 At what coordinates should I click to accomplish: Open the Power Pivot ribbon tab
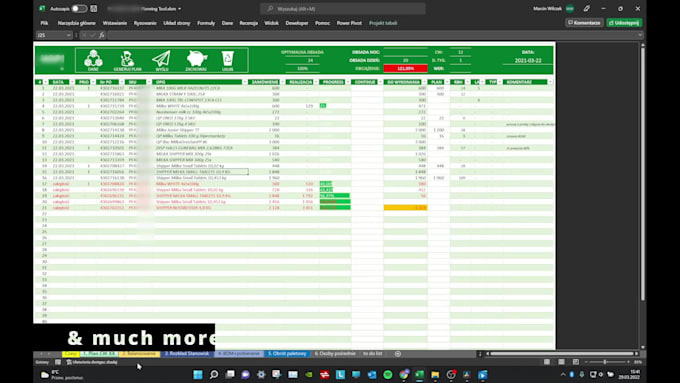point(349,23)
